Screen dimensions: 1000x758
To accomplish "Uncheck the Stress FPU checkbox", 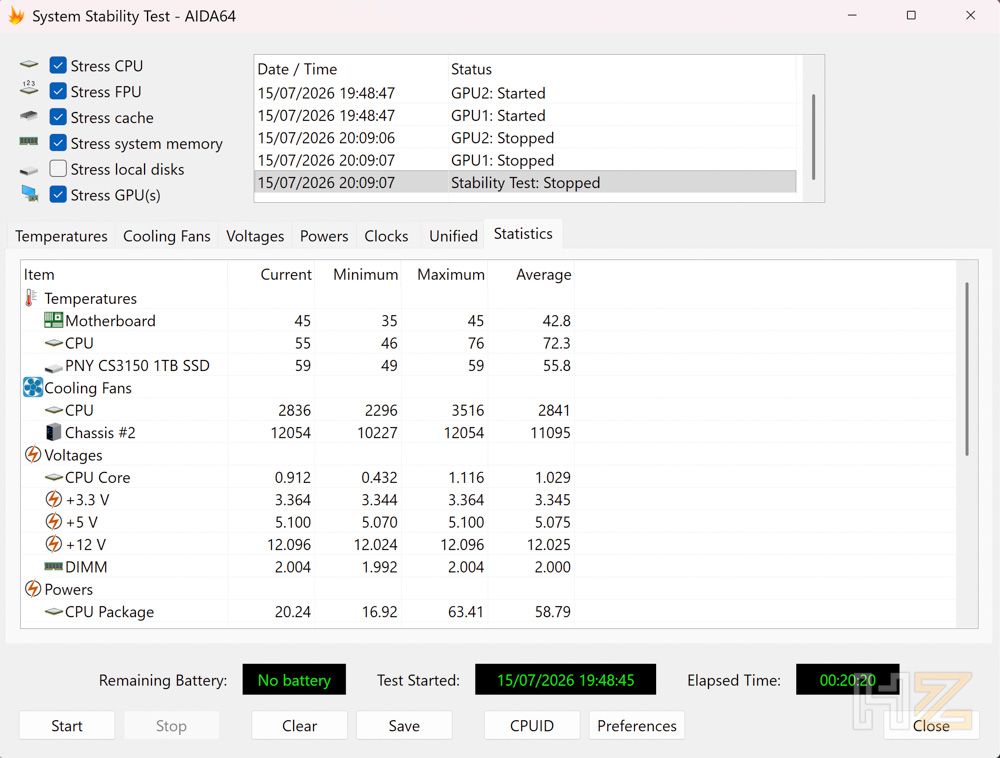I will point(58,91).
